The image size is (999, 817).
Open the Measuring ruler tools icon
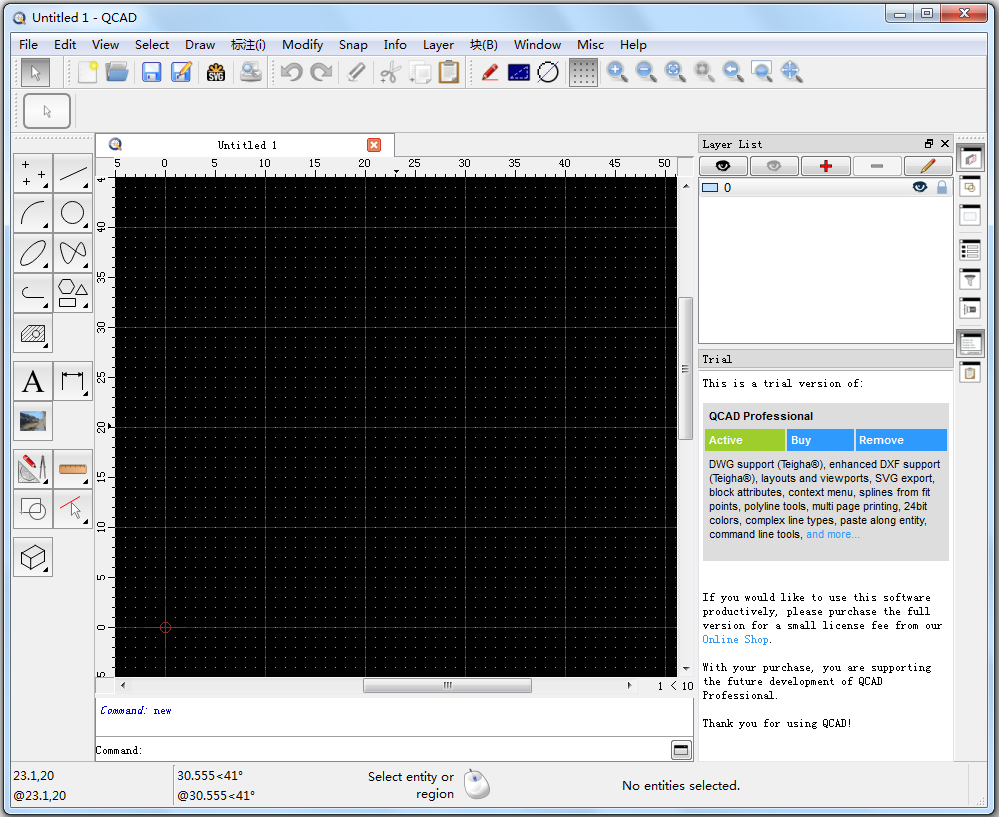73,469
